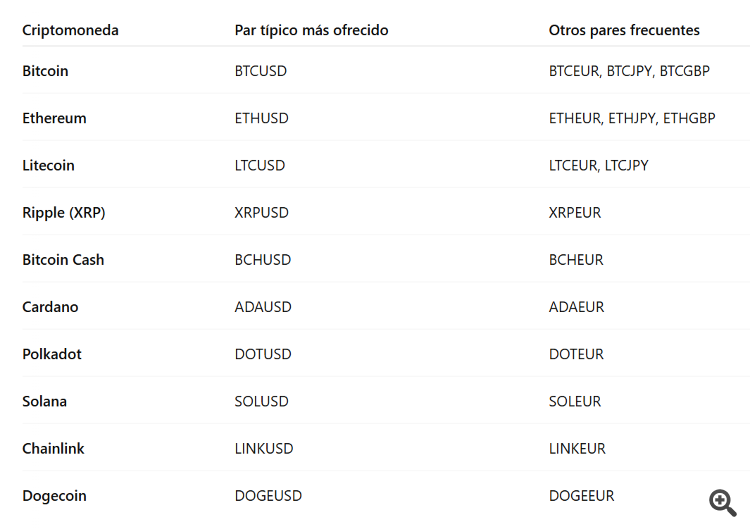750x529 pixels.
Task: Click the Ethereum row name
Action: click(54, 118)
